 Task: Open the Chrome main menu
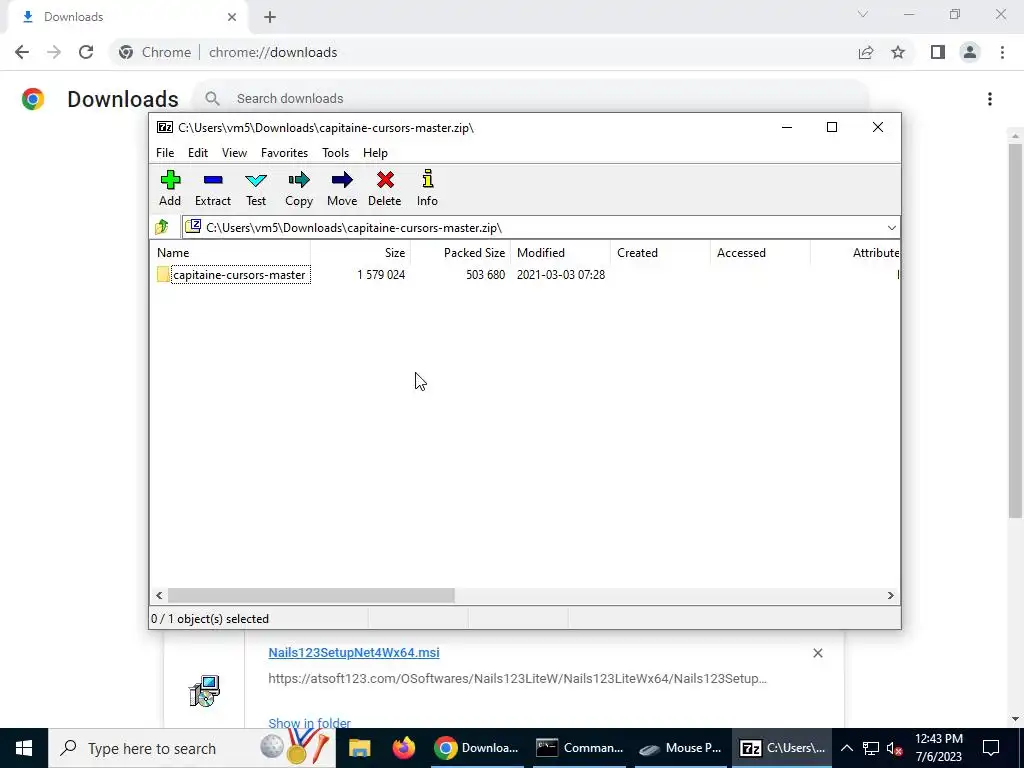click(x=1002, y=52)
